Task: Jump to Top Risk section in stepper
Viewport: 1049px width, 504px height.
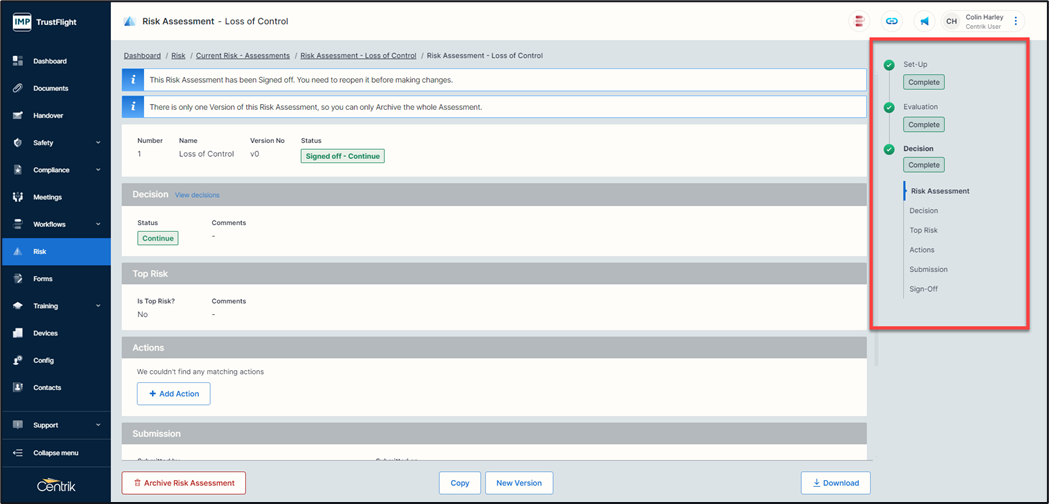Action: (923, 230)
